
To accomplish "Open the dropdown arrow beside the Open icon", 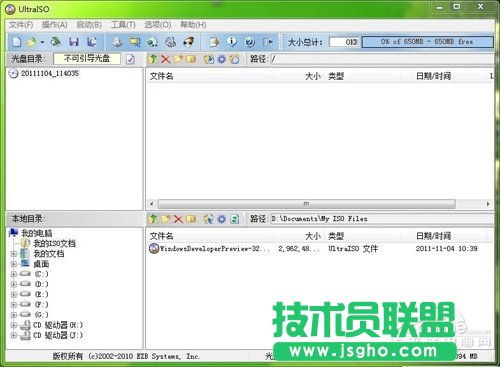I will (x=42, y=42).
